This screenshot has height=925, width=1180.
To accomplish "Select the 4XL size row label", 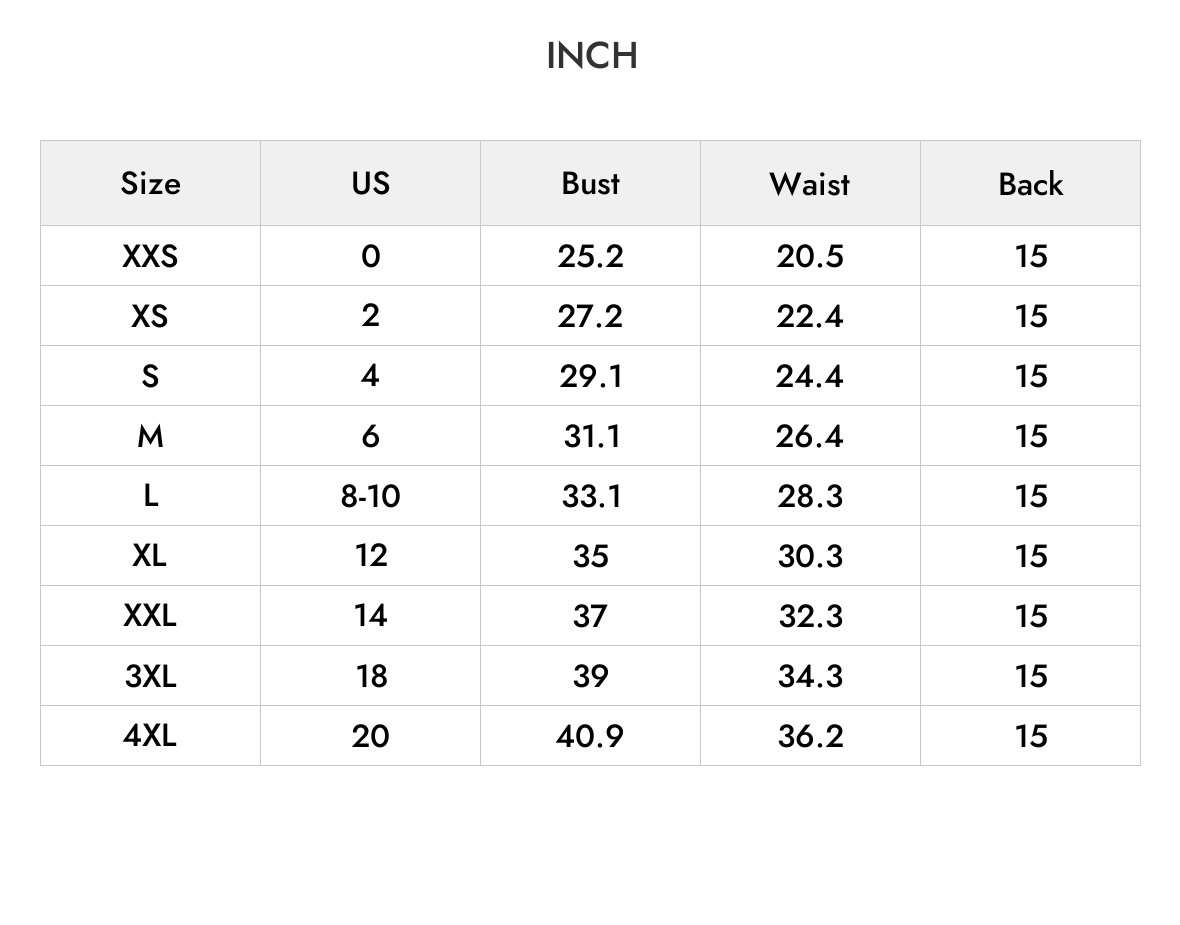I will (151, 735).
